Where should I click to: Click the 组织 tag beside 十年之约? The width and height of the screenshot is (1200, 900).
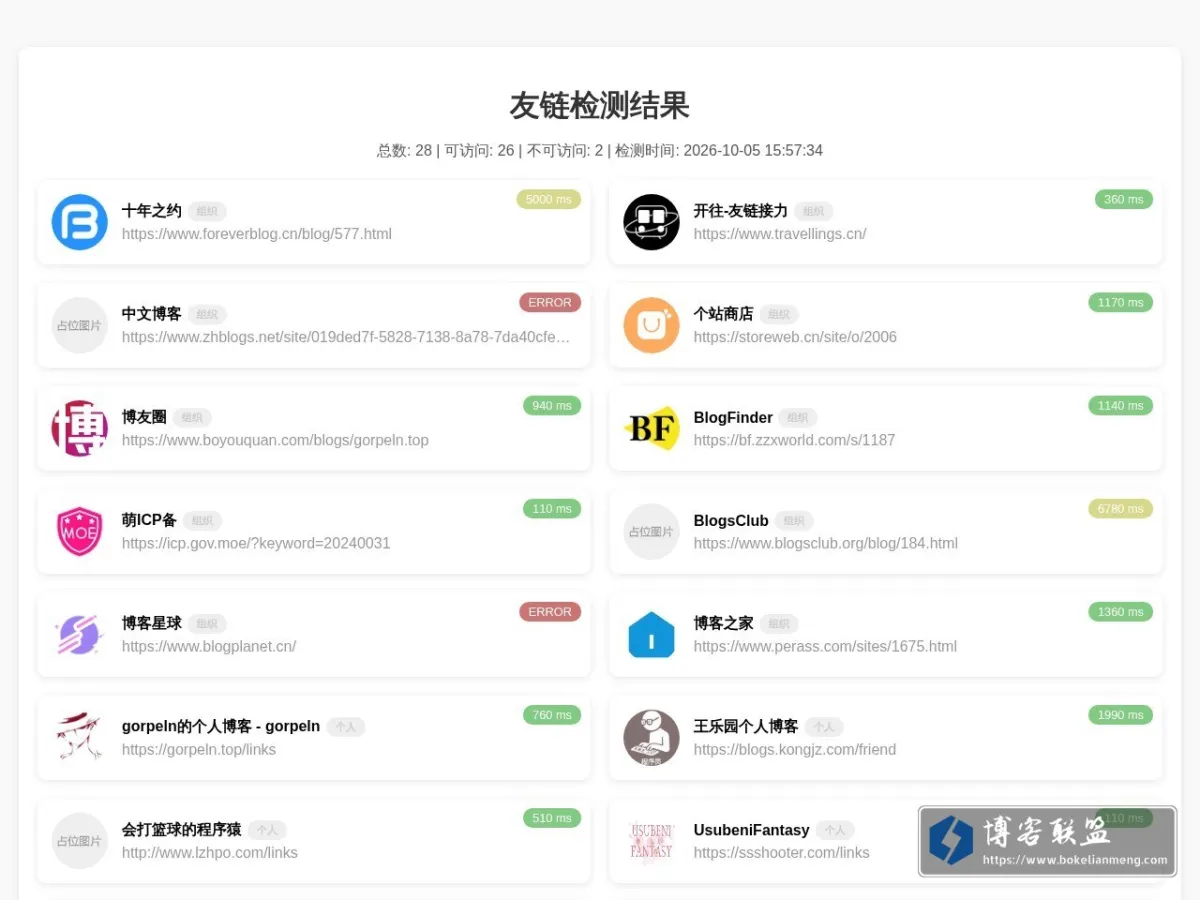pos(207,212)
